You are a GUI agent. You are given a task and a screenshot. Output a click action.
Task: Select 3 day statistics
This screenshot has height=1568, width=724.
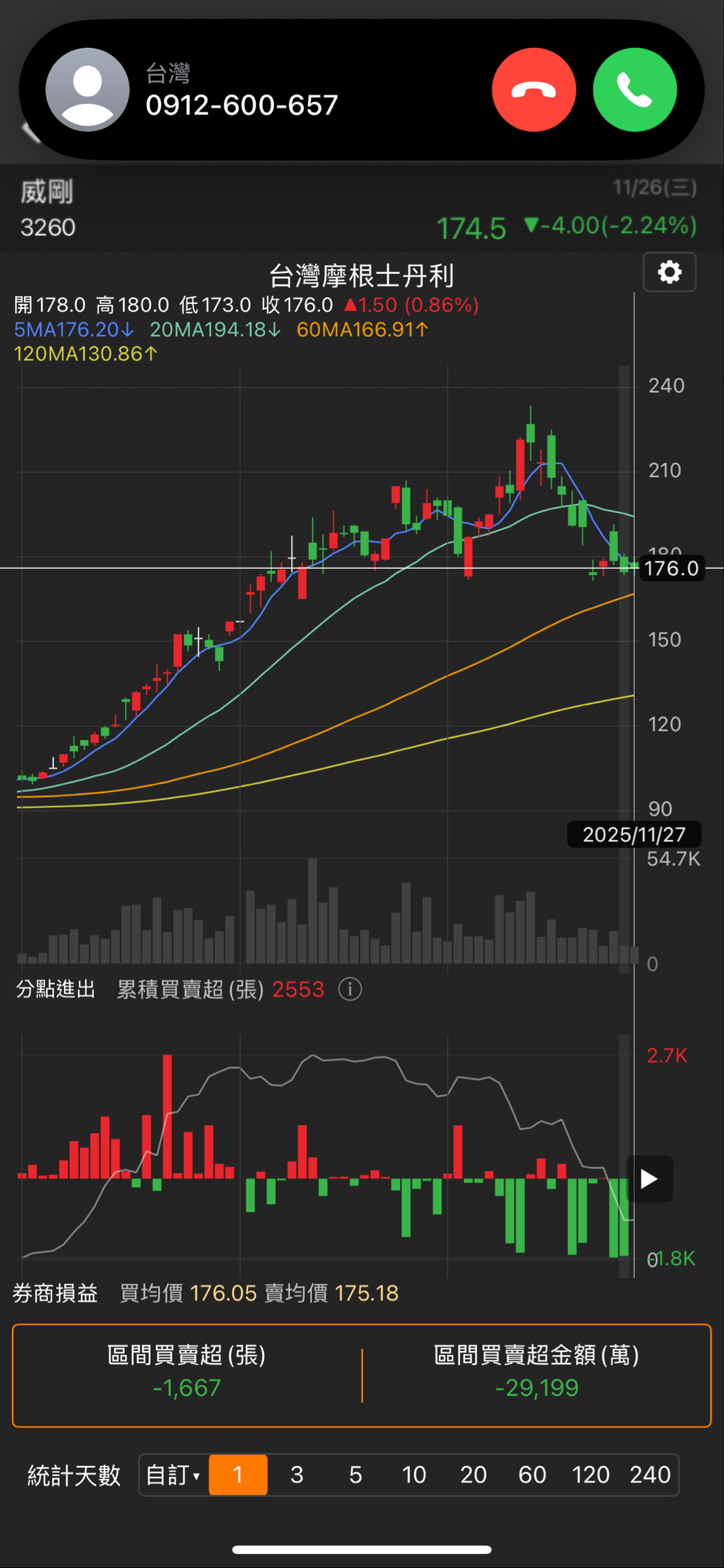coord(296,1475)
